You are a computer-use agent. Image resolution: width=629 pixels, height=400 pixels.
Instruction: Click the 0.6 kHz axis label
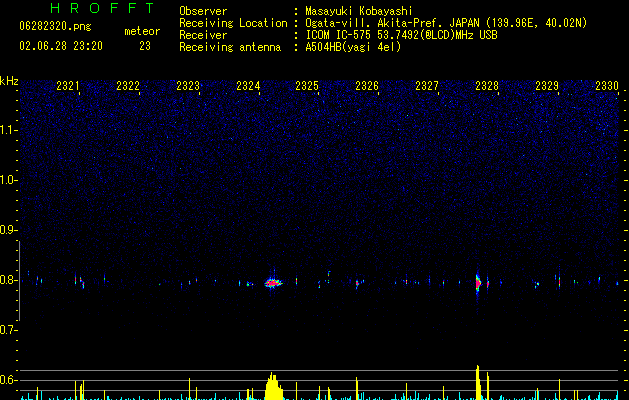point(8,380)
